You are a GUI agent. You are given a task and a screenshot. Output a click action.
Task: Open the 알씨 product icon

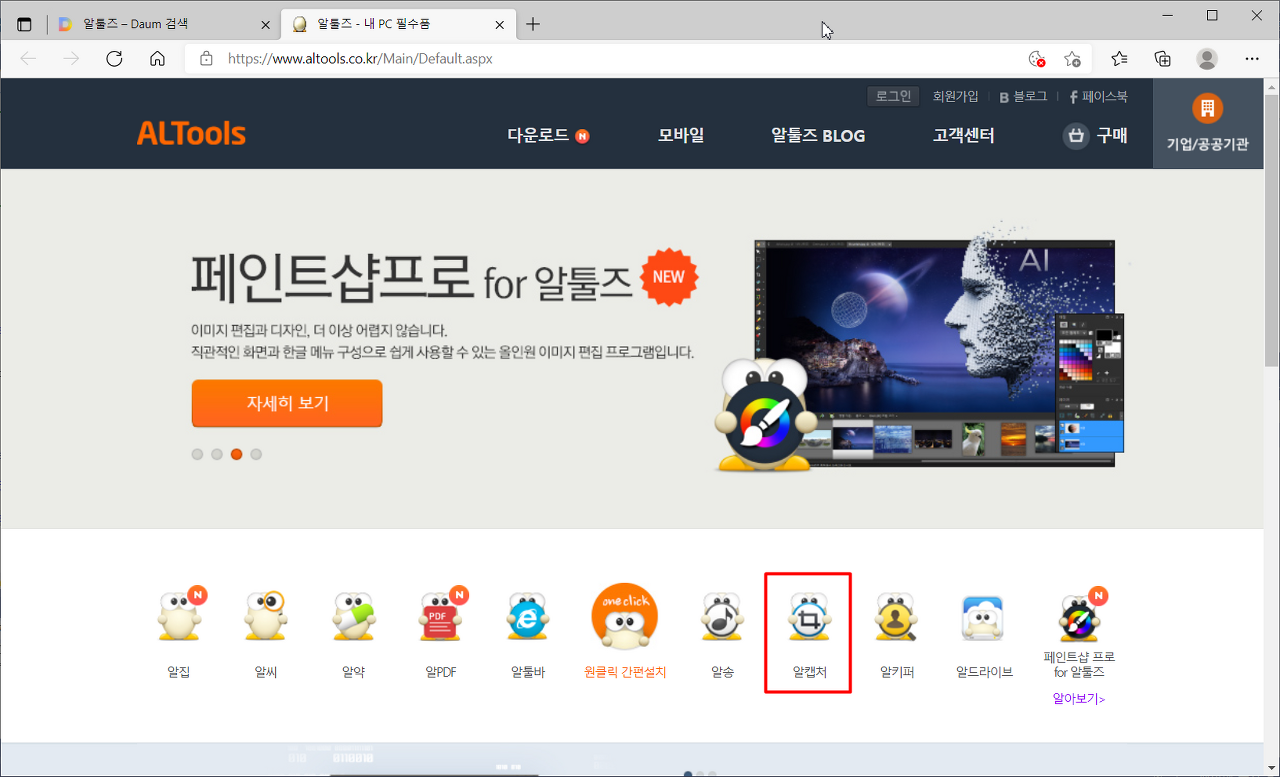(x=266, y=618)
